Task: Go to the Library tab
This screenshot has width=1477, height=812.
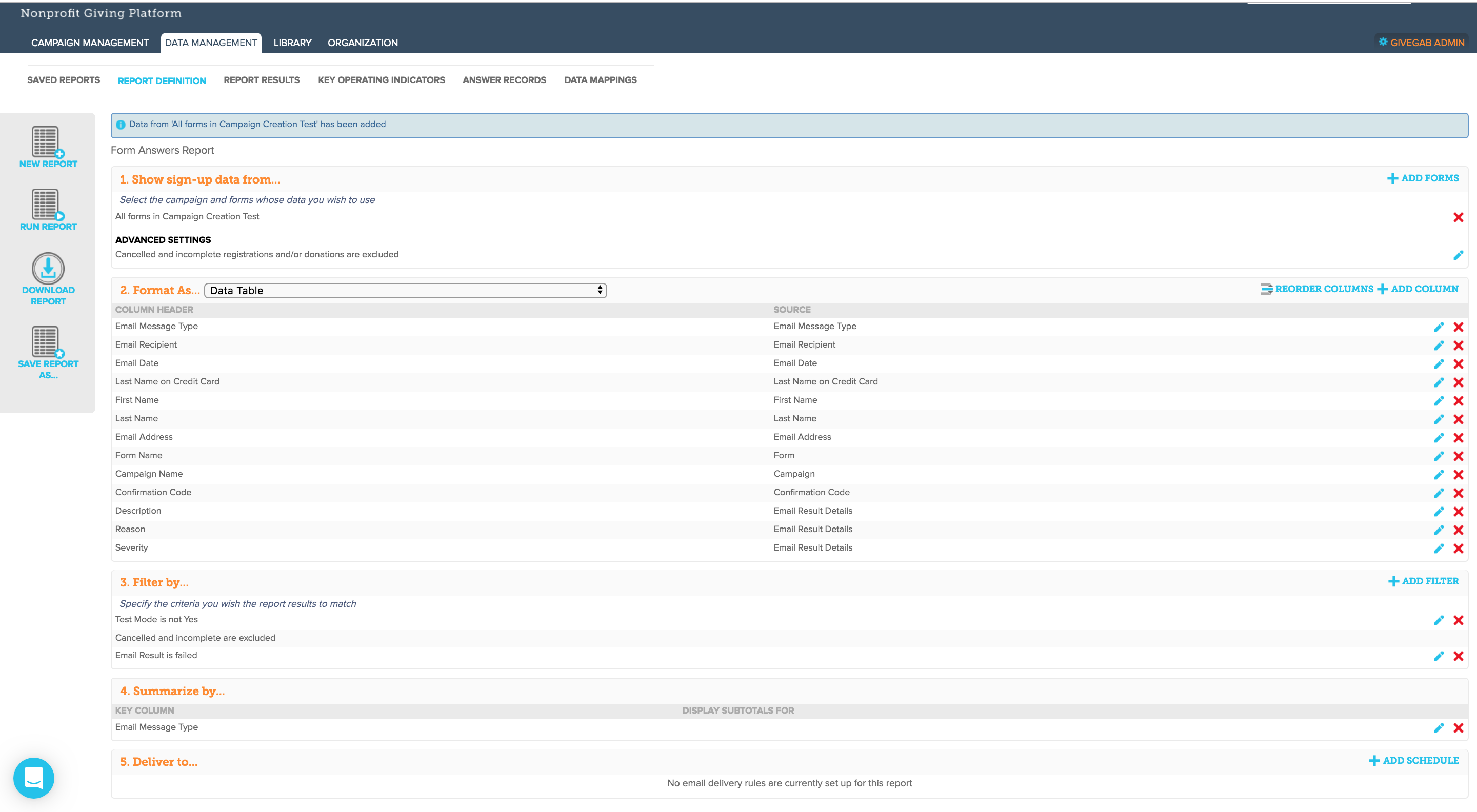Action: click(292, 43)
